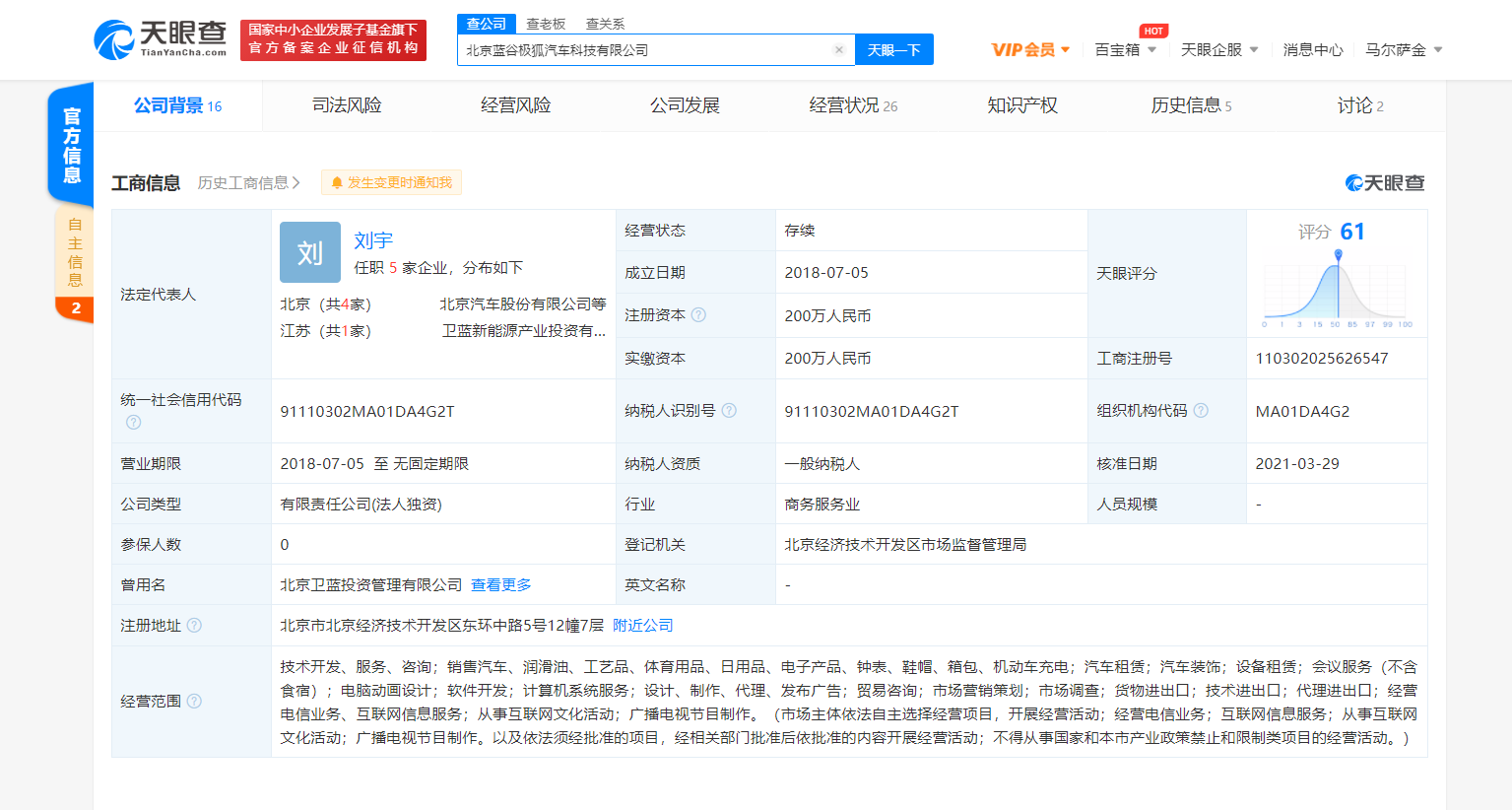Click the 纳税人资质 value 一般纳税人

(822, 464)
